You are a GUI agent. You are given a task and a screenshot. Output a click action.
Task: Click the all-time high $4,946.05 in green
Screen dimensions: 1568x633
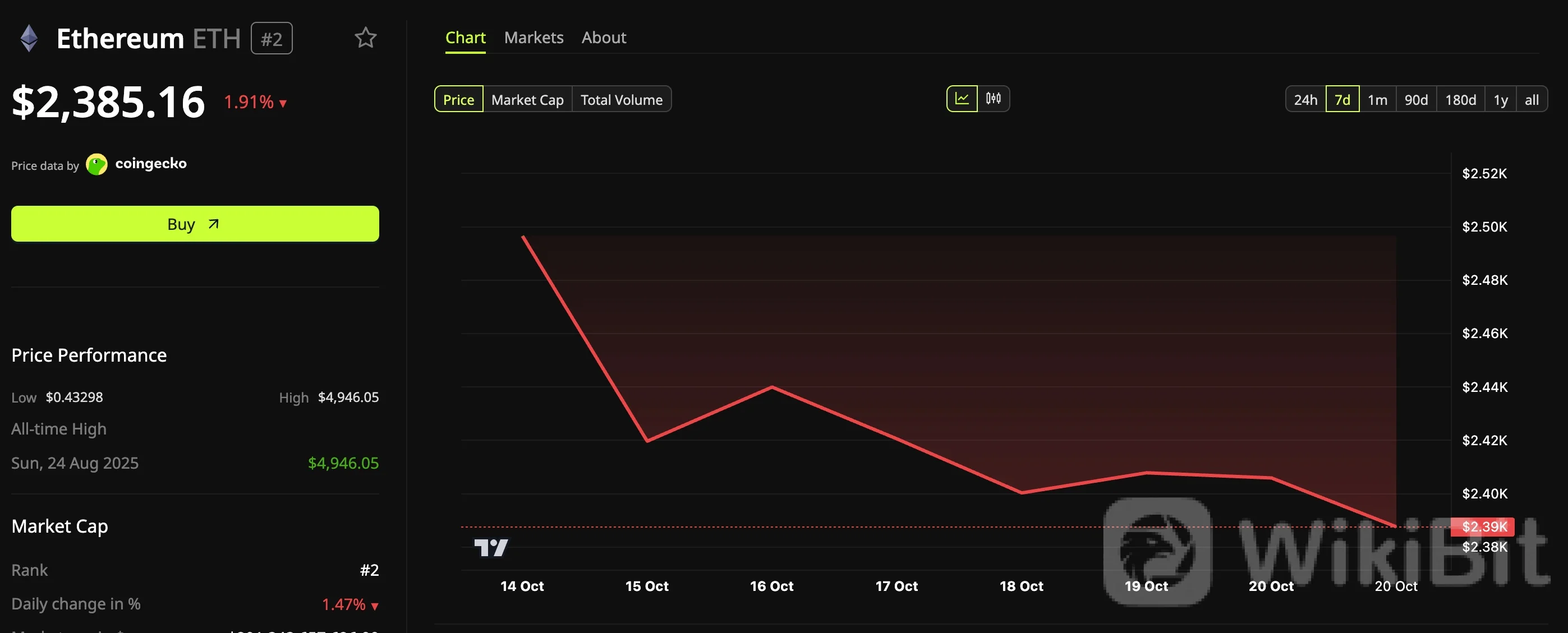click(x=343, y=463)
